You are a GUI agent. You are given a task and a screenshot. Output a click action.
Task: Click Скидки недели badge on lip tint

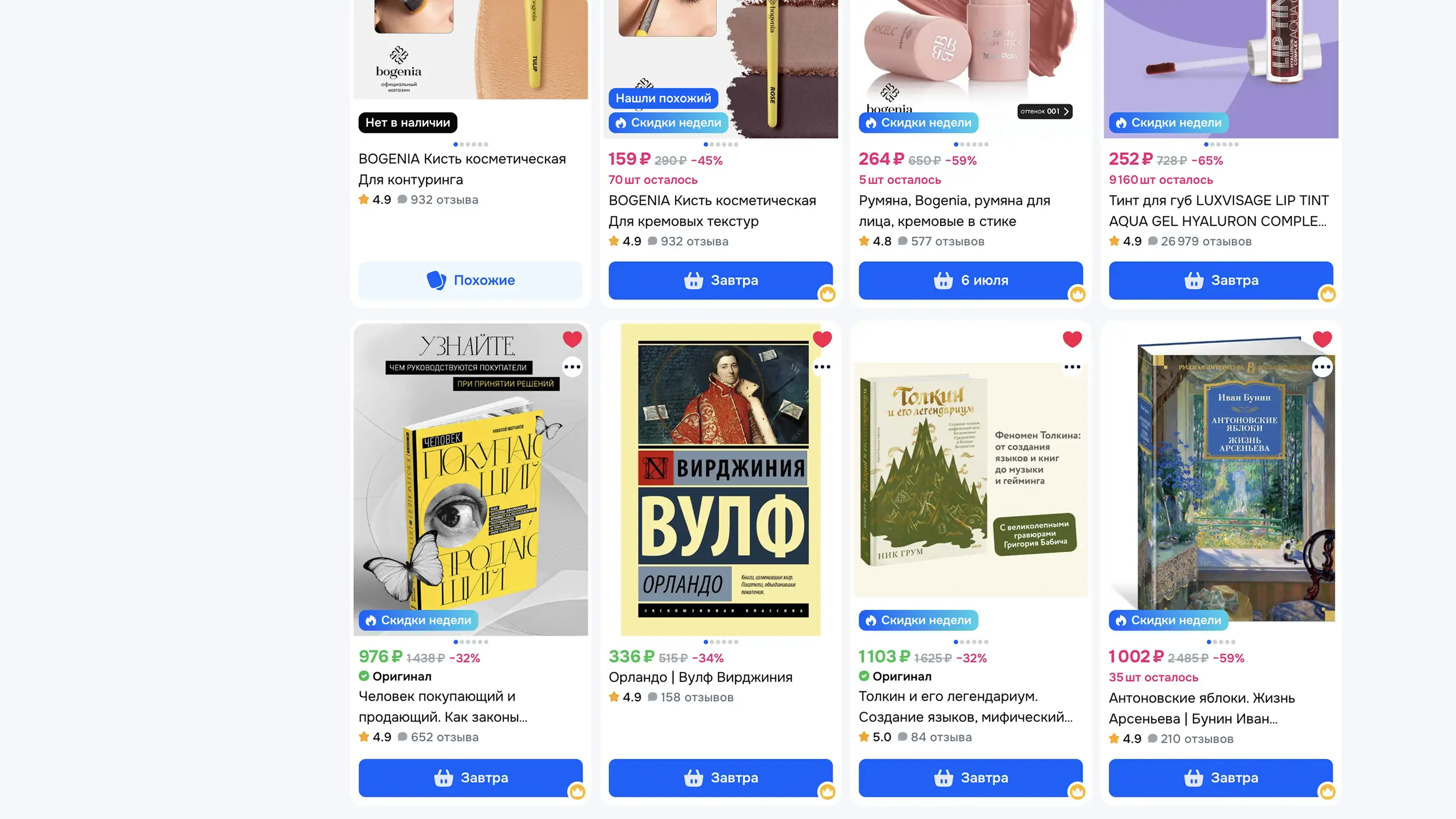tap(1168, 123)
